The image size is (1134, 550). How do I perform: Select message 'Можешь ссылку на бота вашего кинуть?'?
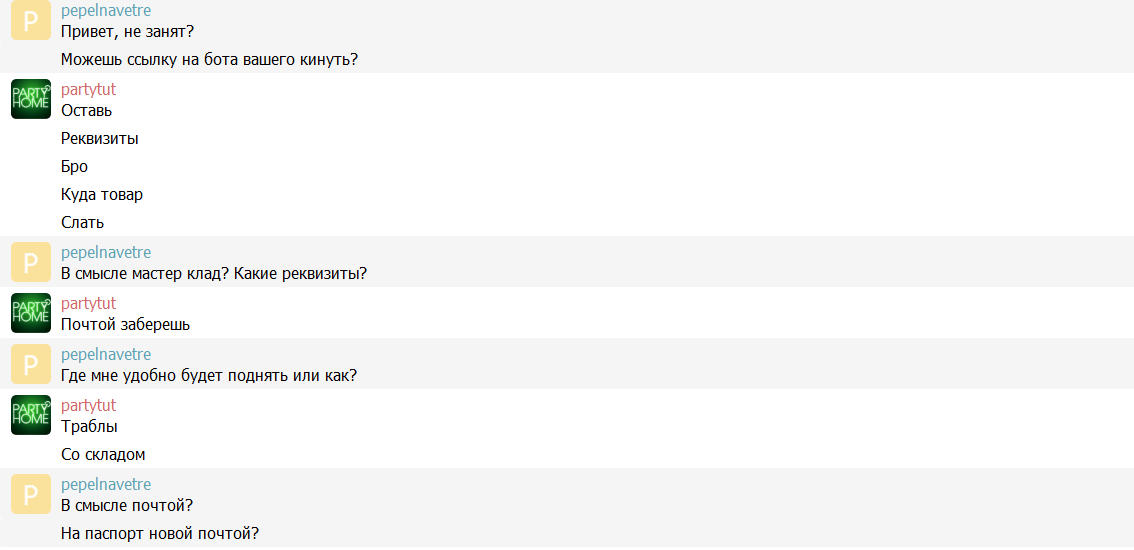[x=210, y=60]
